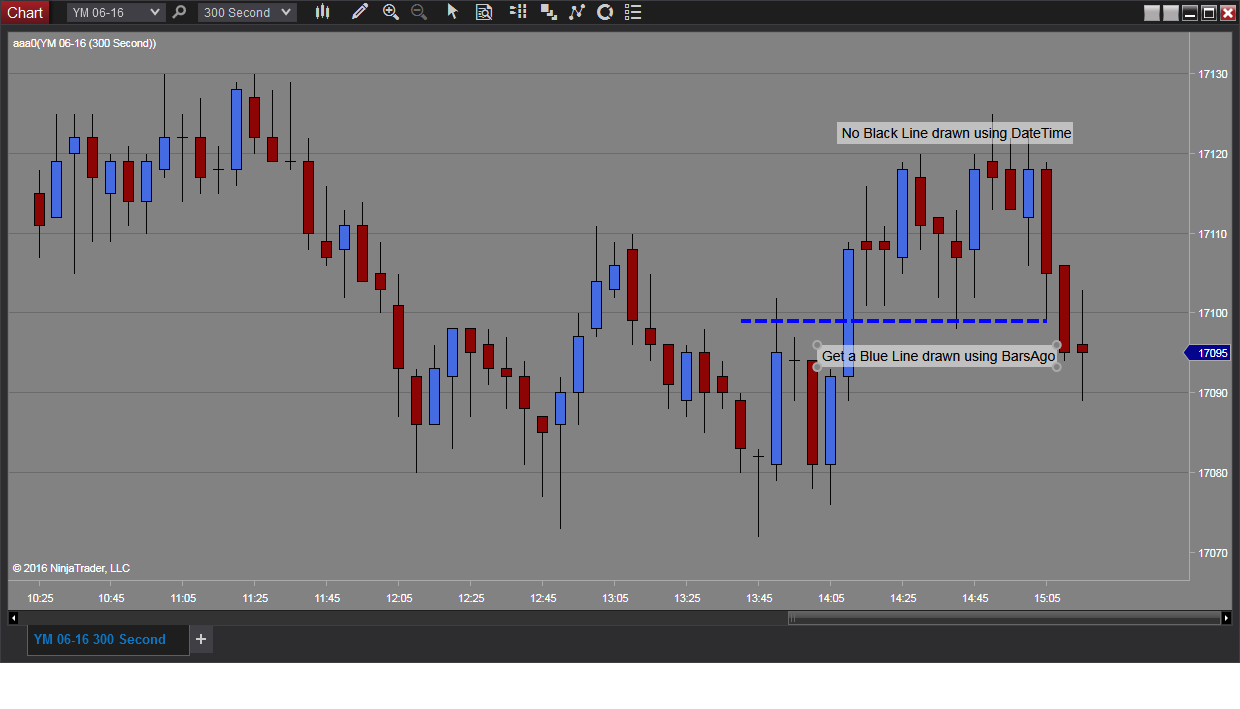Activate the zoom in tool
Image resolution: width=1240 pixels, height=709 pixels.
(x=391, y=12)
